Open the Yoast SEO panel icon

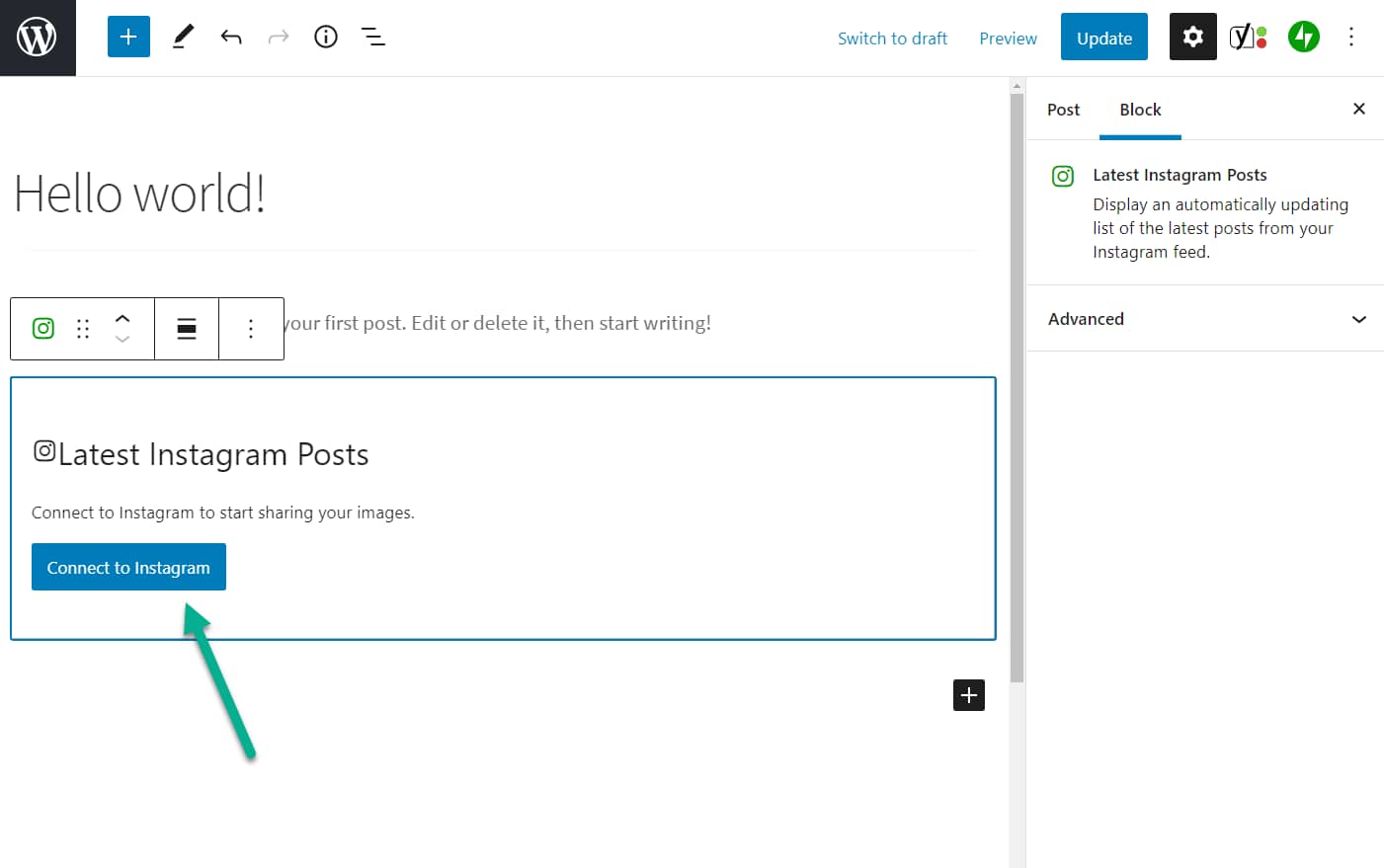click(1248, 38)
